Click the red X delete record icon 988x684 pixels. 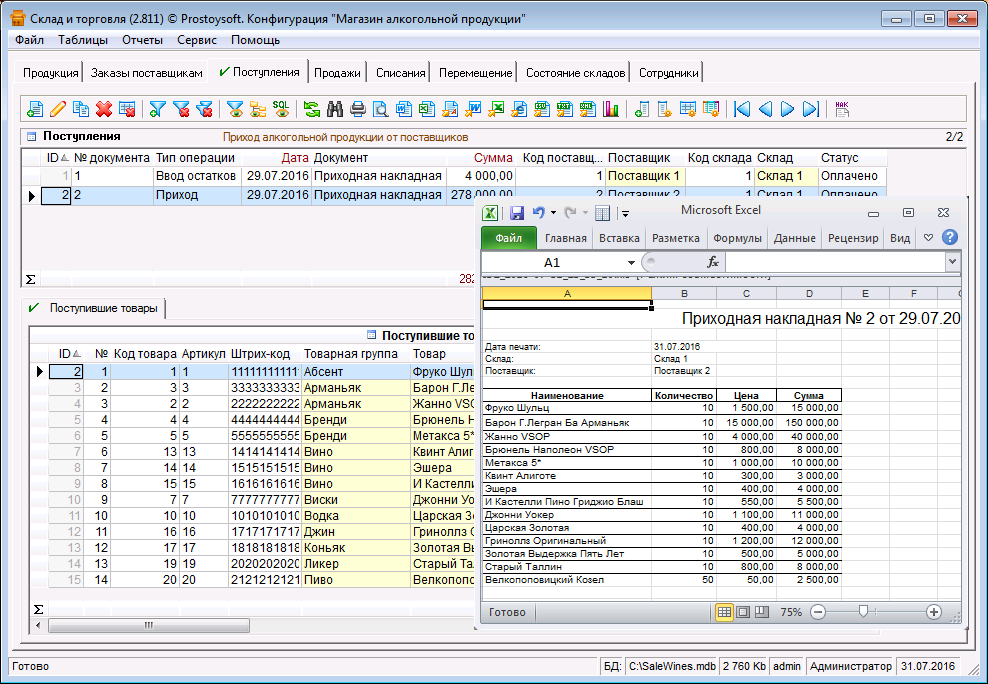tap(104, 109)
